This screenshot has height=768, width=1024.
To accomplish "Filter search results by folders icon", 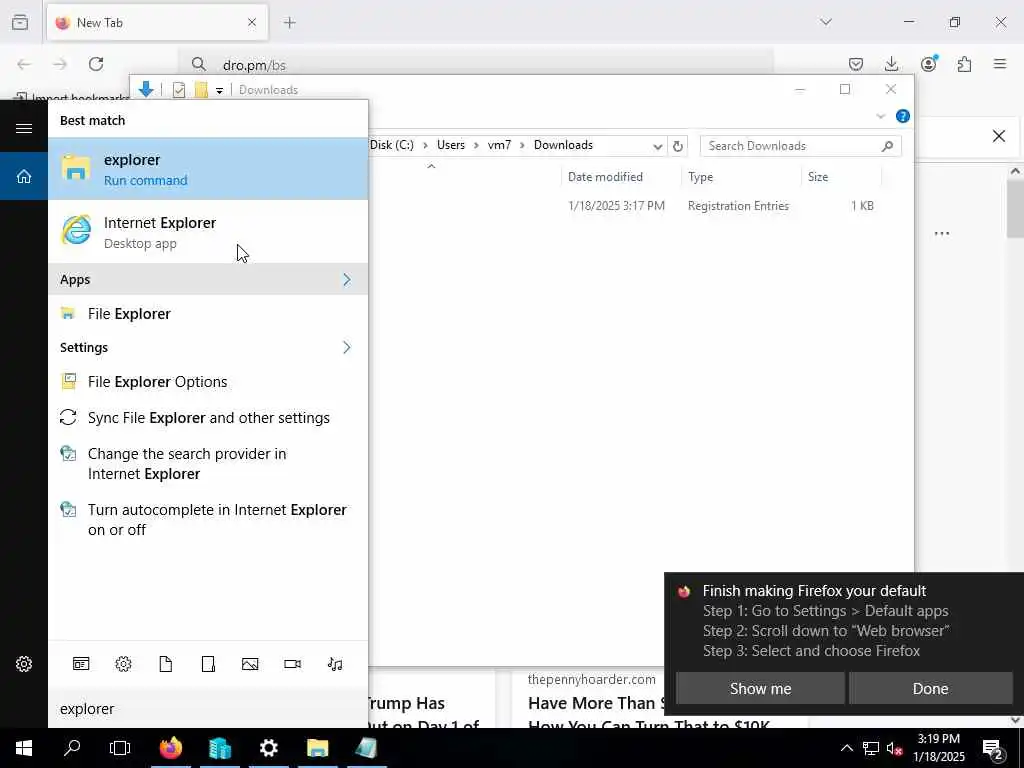I will 208,664.
